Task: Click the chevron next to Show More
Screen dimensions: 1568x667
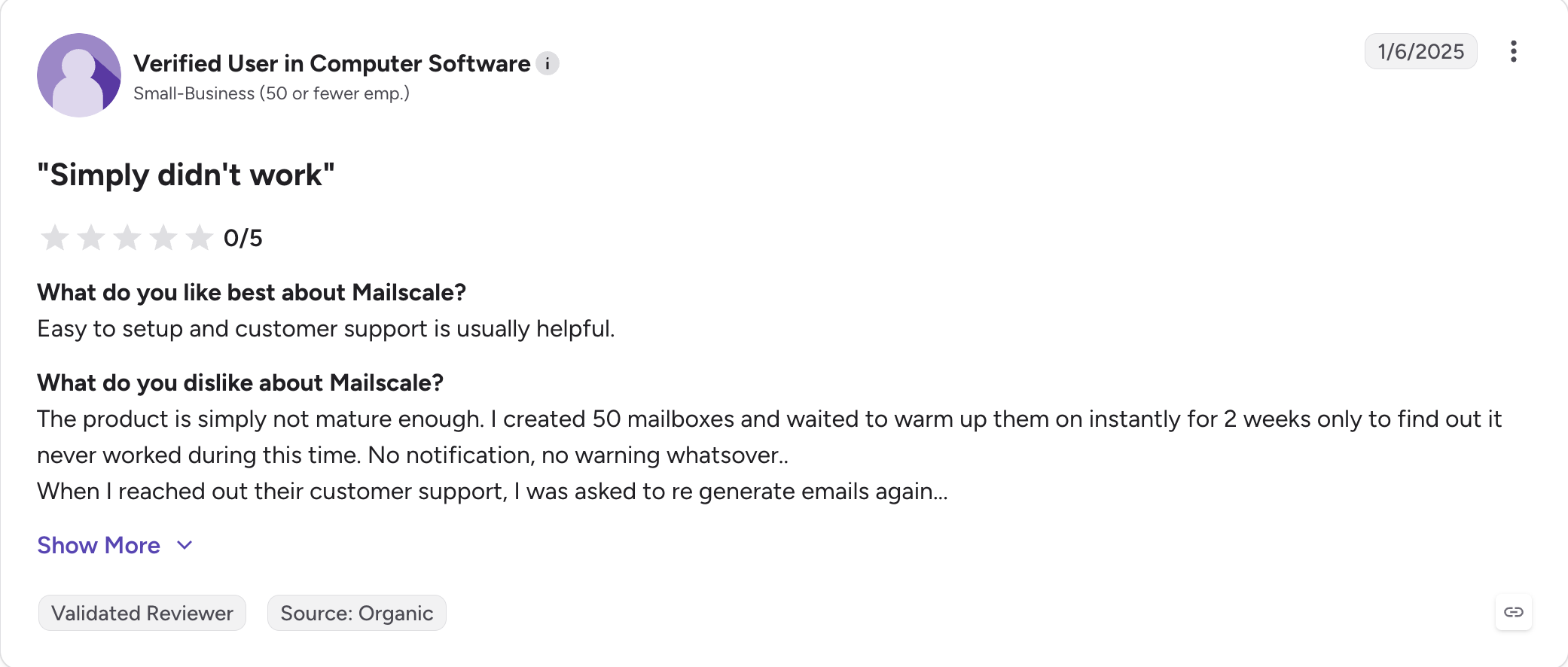Action: tap(185, 545)
